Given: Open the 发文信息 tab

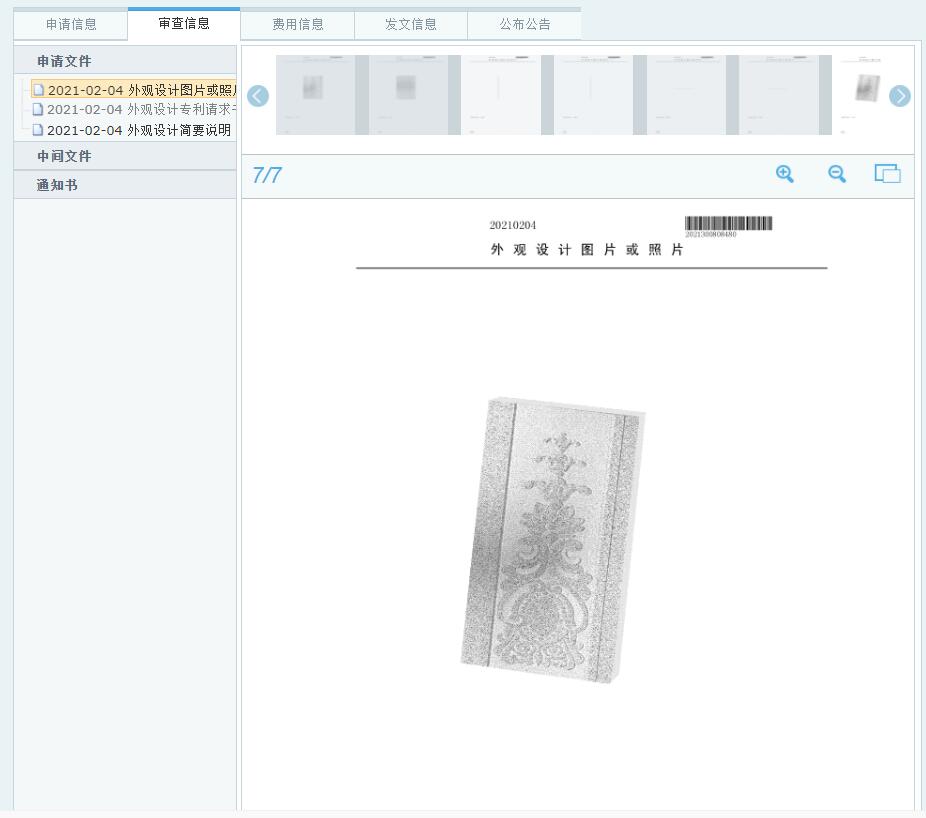Looking at the screenshot, I should 411,25.
